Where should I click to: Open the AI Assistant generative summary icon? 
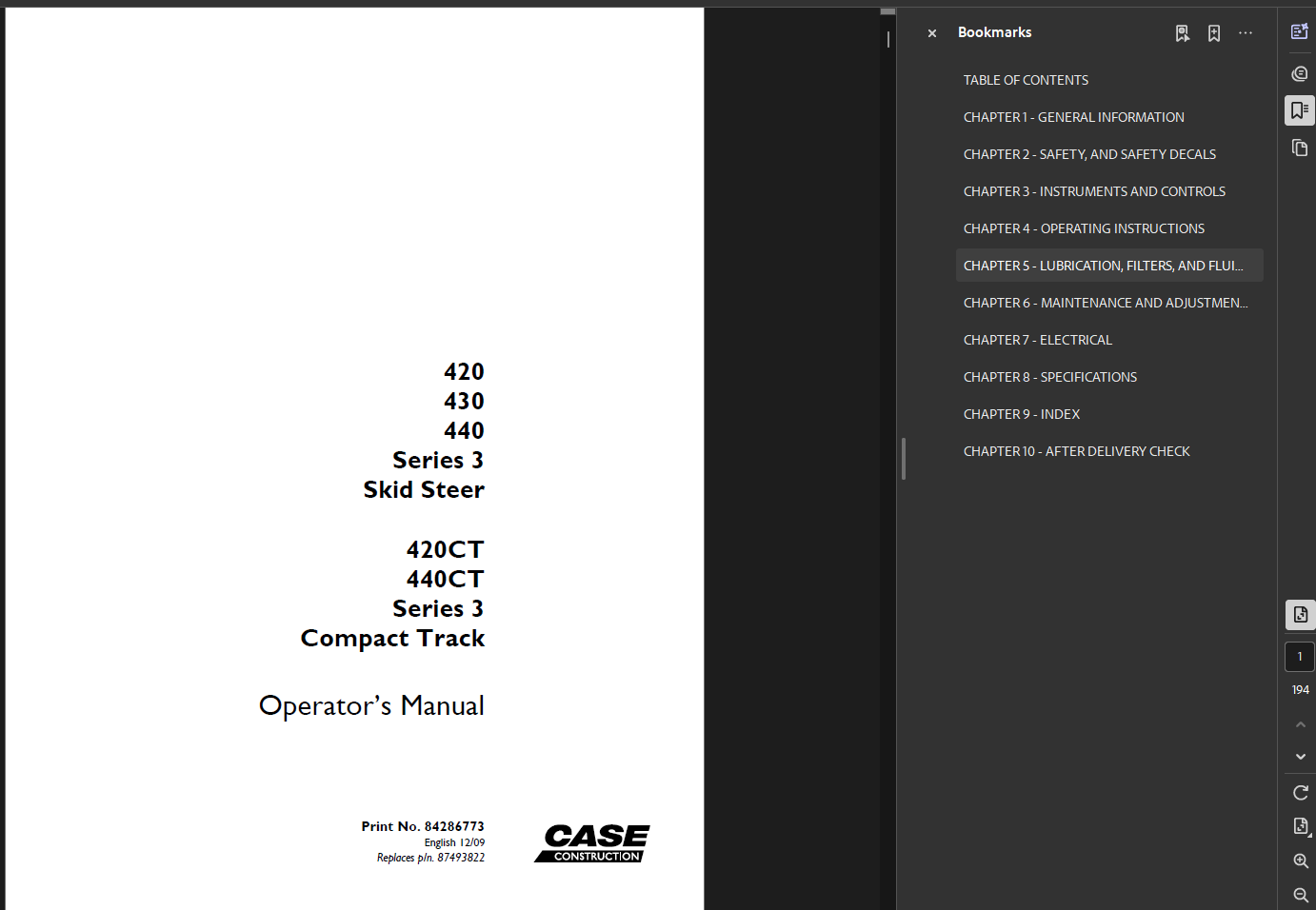point(1299,31)
